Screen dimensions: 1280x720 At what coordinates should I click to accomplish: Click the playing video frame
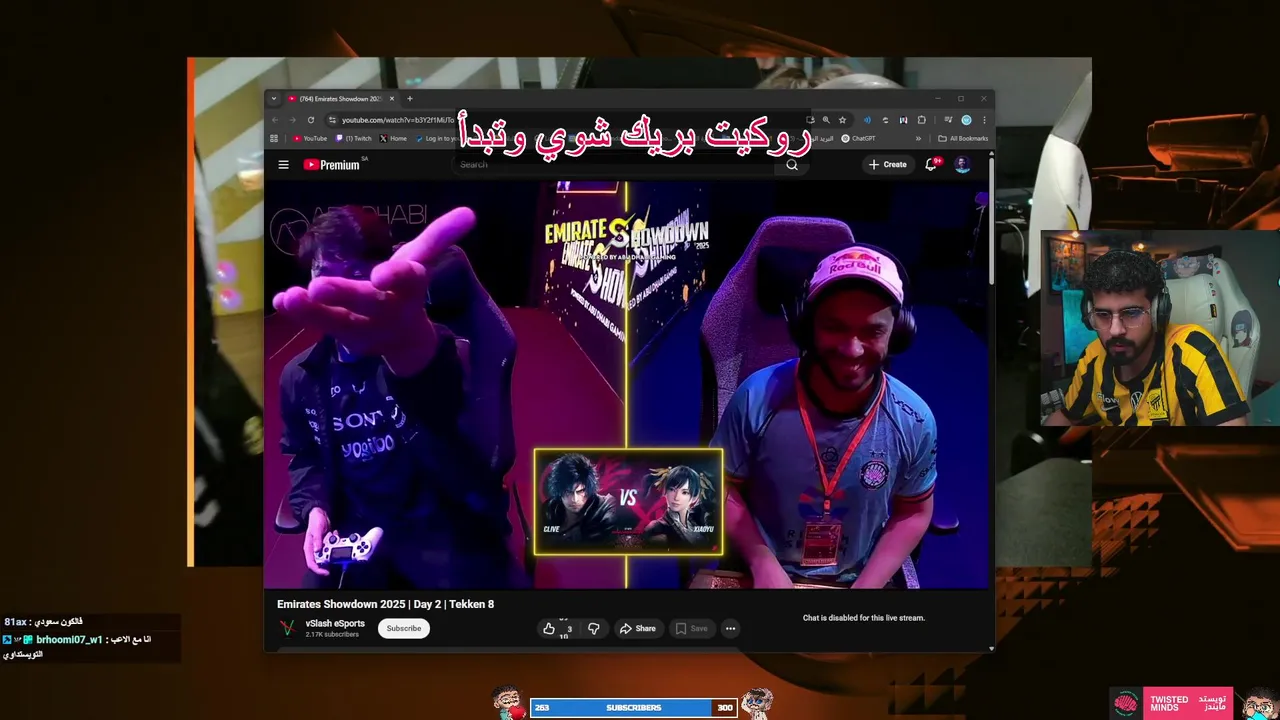(x=626, y=384)
